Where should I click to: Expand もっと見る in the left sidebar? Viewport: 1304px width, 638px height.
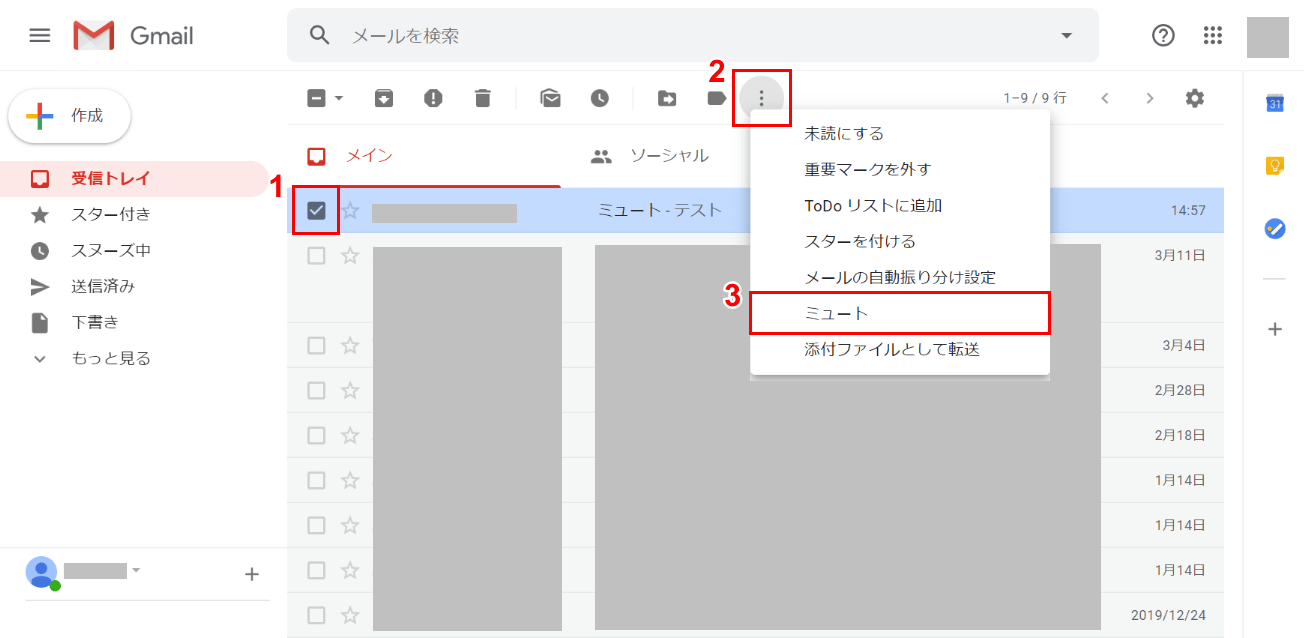(x=110, y=358)
